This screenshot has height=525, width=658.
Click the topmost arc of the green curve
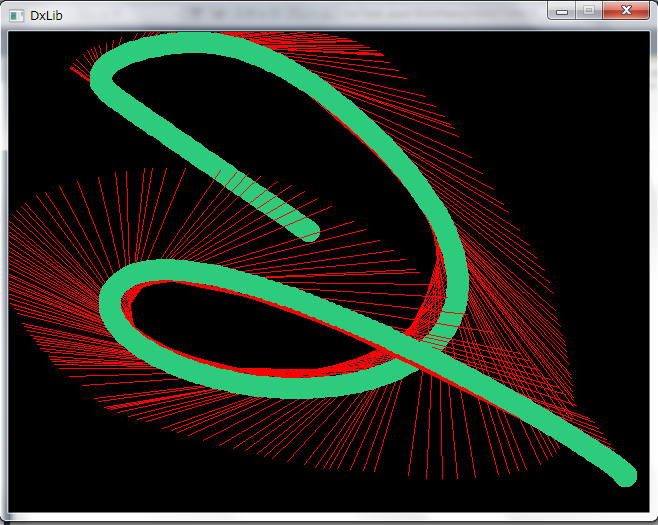(200, 45)
